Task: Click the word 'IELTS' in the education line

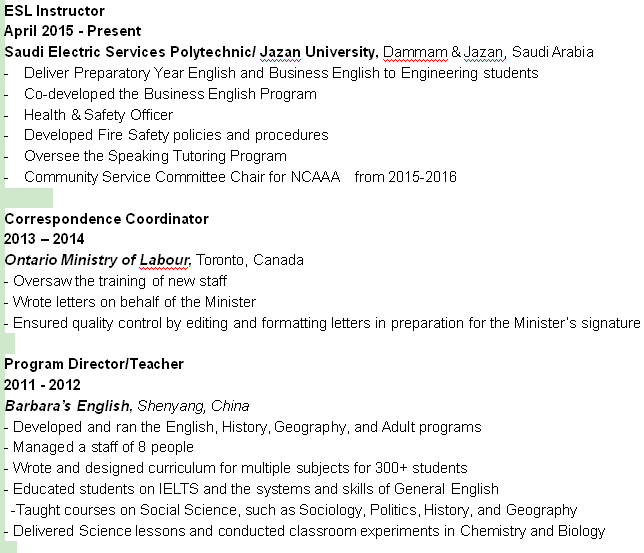Action: [x=207, y=489]
